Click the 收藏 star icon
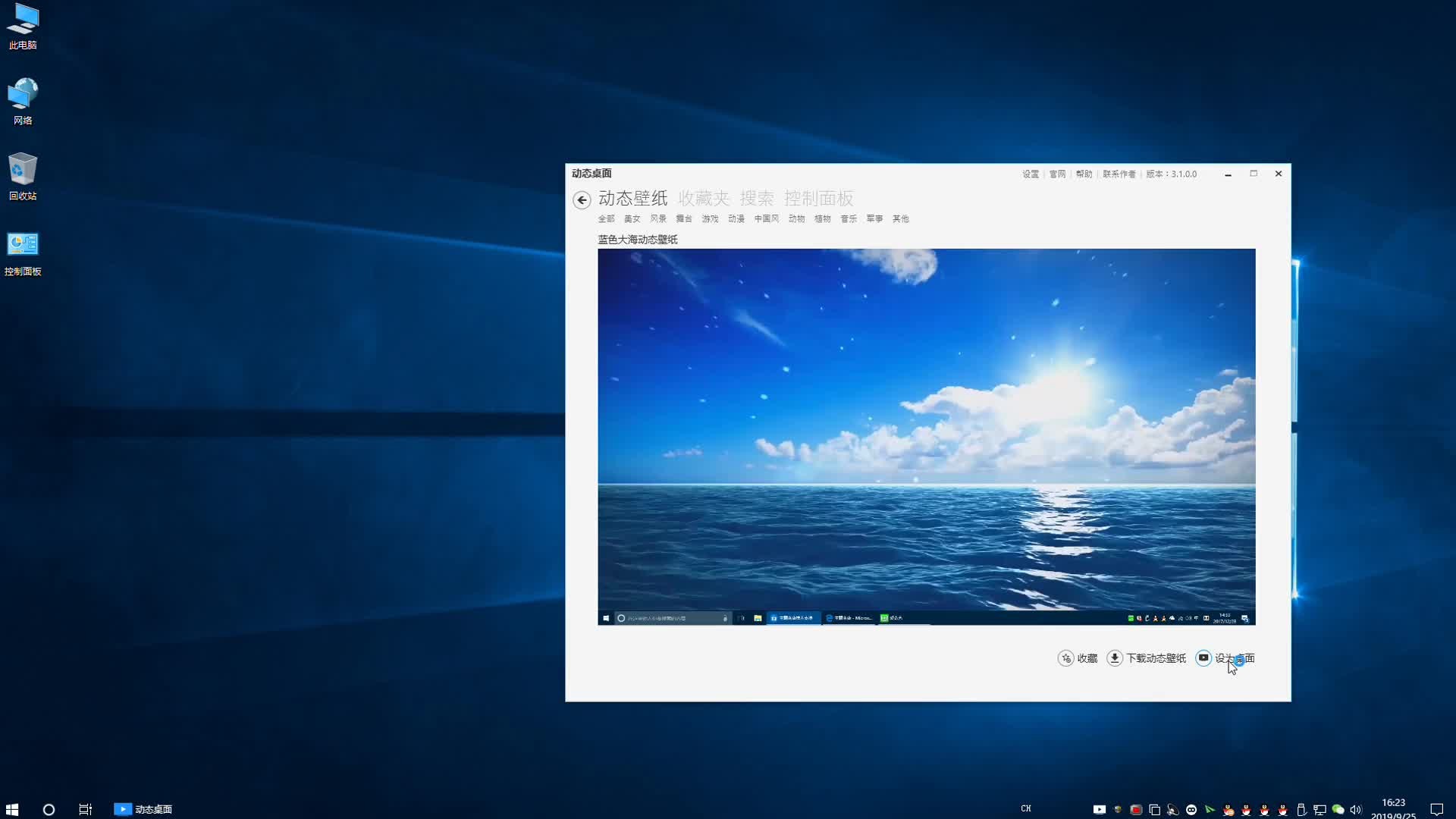Image resolution: width=1456 pixels, height=819 pixels. tap(1065, 658)
